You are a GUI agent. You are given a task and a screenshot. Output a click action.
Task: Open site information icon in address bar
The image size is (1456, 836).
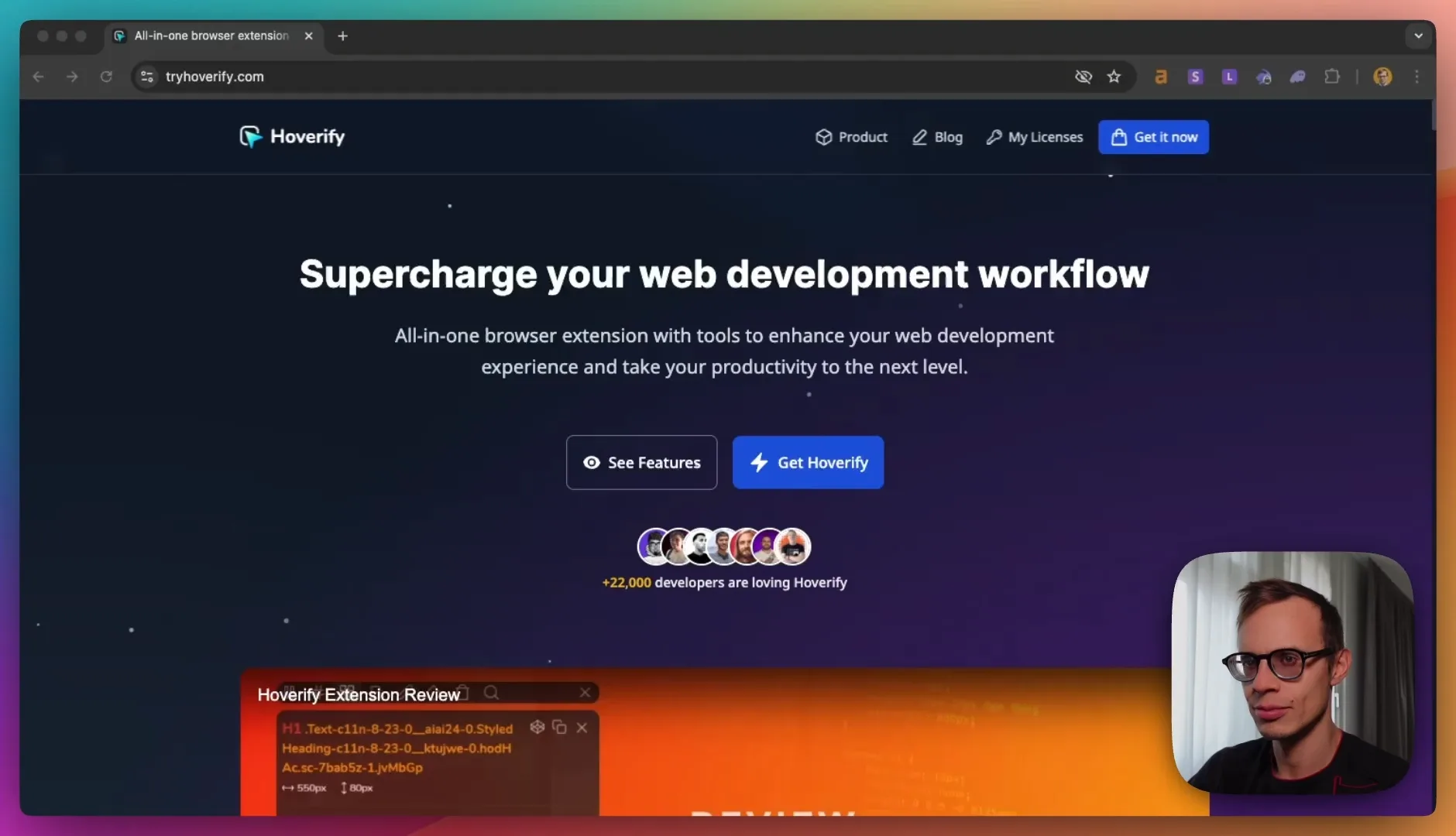tap(147, 77)
